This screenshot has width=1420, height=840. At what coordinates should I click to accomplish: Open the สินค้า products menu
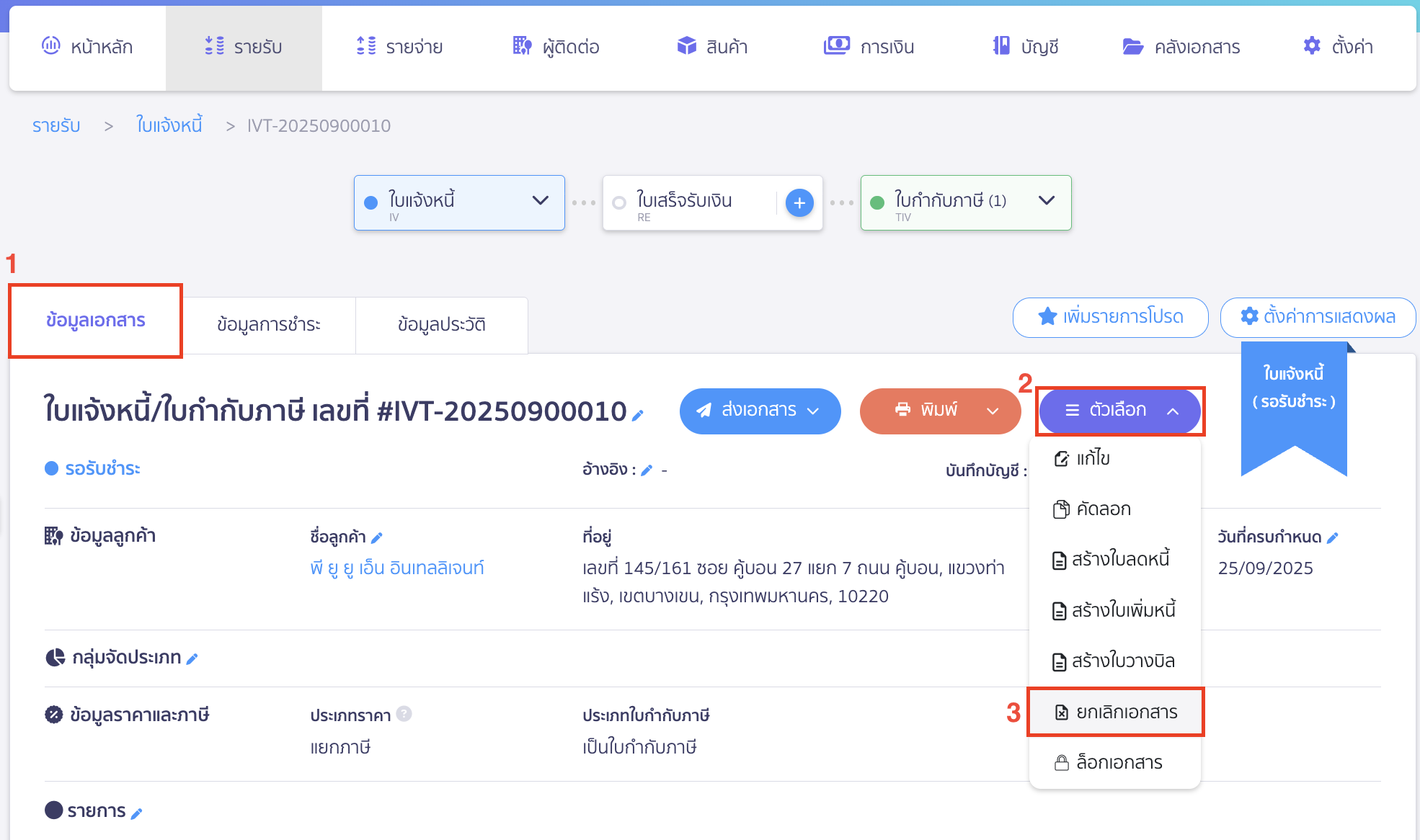click(712, 47)
